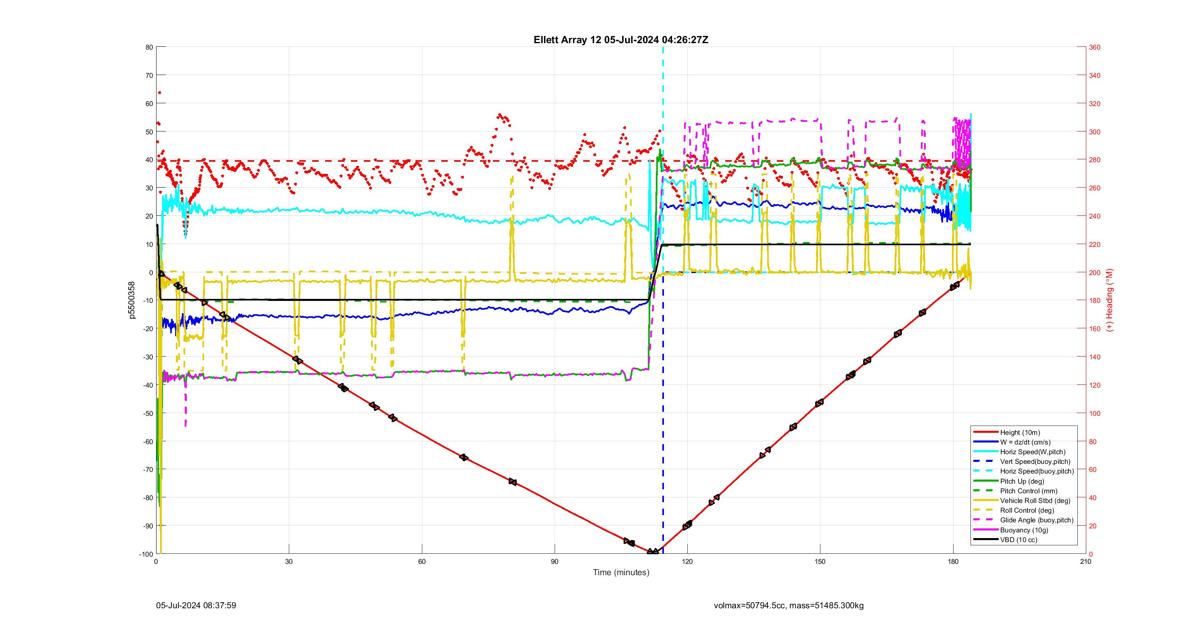
Task: Click the '(+) Heading (°M)' right axis label
Action: pyautogui.click(x=1109, y=300)
